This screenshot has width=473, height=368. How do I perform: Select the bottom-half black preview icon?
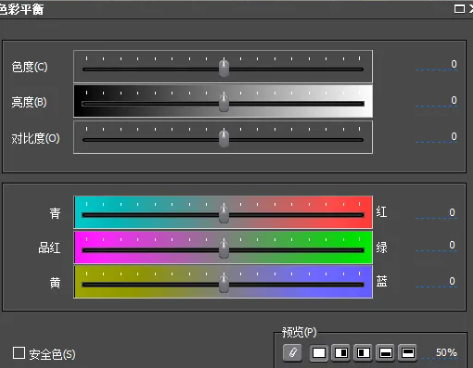[x=385, y=353]
